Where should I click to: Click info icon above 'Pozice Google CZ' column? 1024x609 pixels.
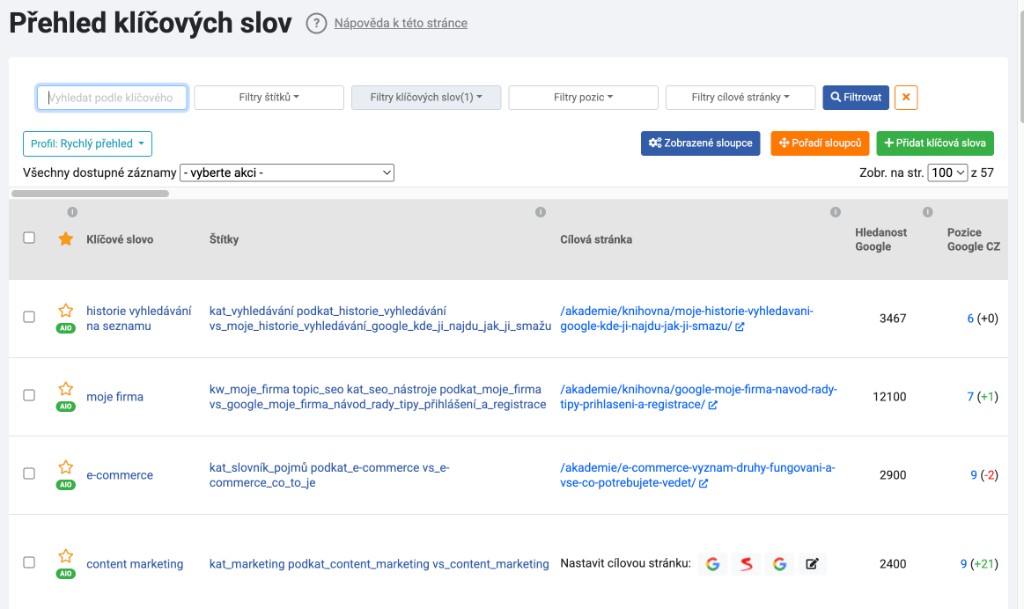[x=927, y=212]
